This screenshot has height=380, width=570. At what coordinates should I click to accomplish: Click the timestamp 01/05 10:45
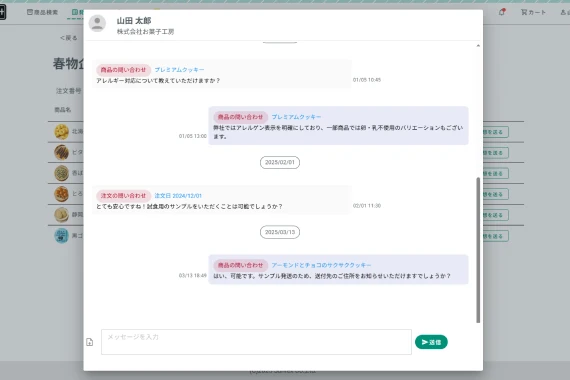click(367, 80)
